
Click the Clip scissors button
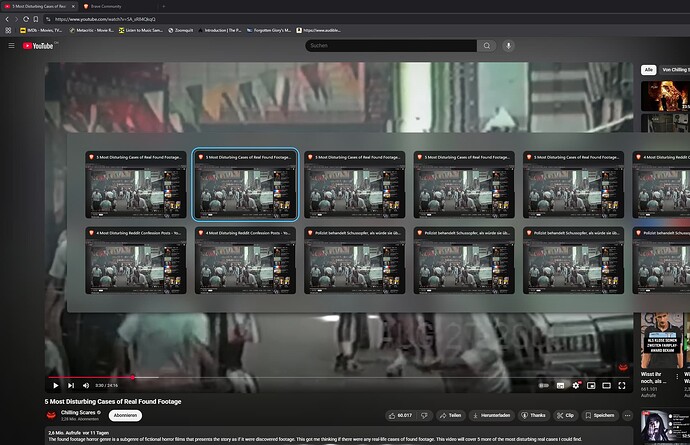click(565, 416)
